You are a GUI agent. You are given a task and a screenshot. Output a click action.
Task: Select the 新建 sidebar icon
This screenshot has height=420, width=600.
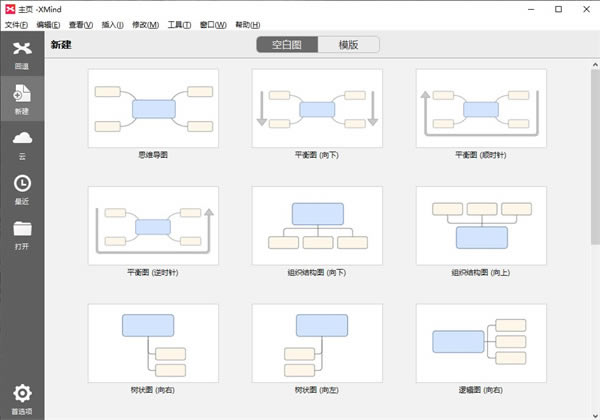[21, 95]
